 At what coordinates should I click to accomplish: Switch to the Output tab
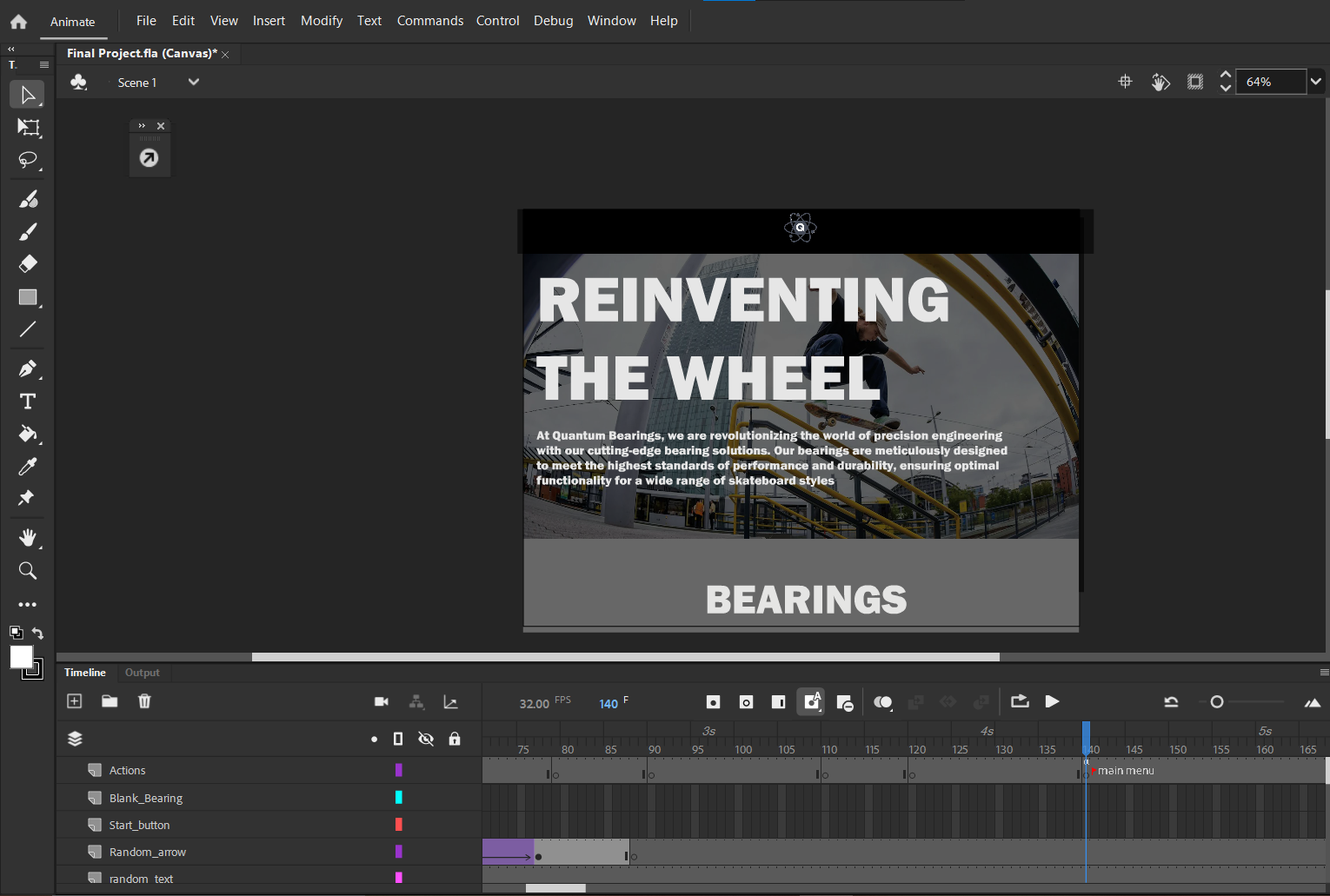coord(142,673)
